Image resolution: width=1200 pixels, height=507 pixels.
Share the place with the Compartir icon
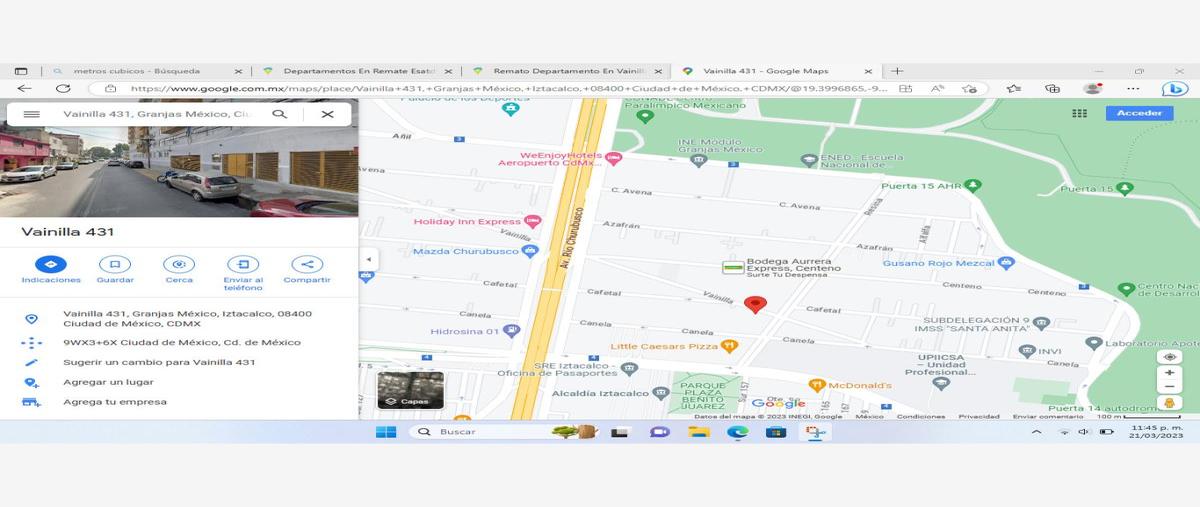307,264
